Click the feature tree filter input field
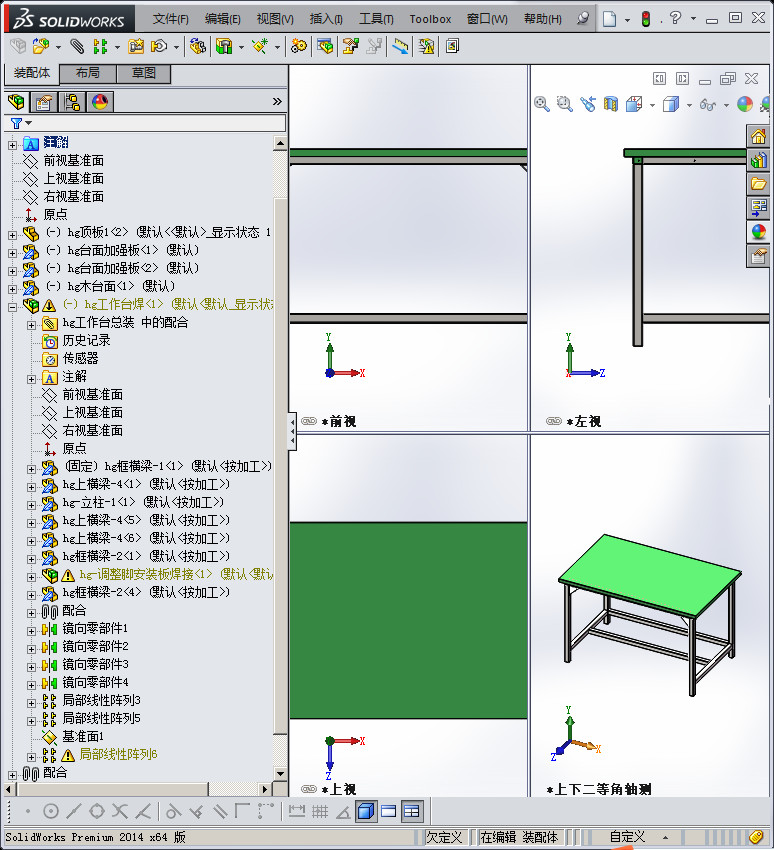Image resolution: width=774 pixels, height=850 pixels. pyautogui.click(x=159, y=123)
